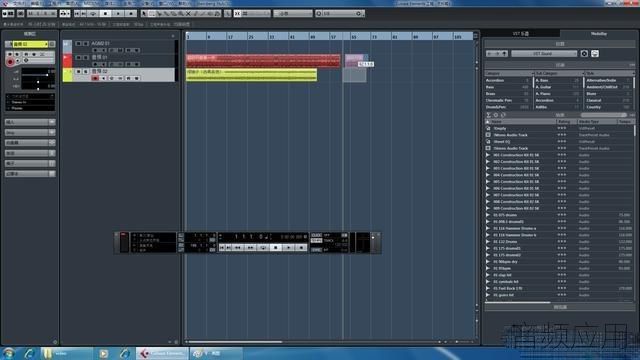Viewport: 640px width, 360px height.
Task: Go to project start on transport panel
Action: pyautogui.click(x=222, y=247)
